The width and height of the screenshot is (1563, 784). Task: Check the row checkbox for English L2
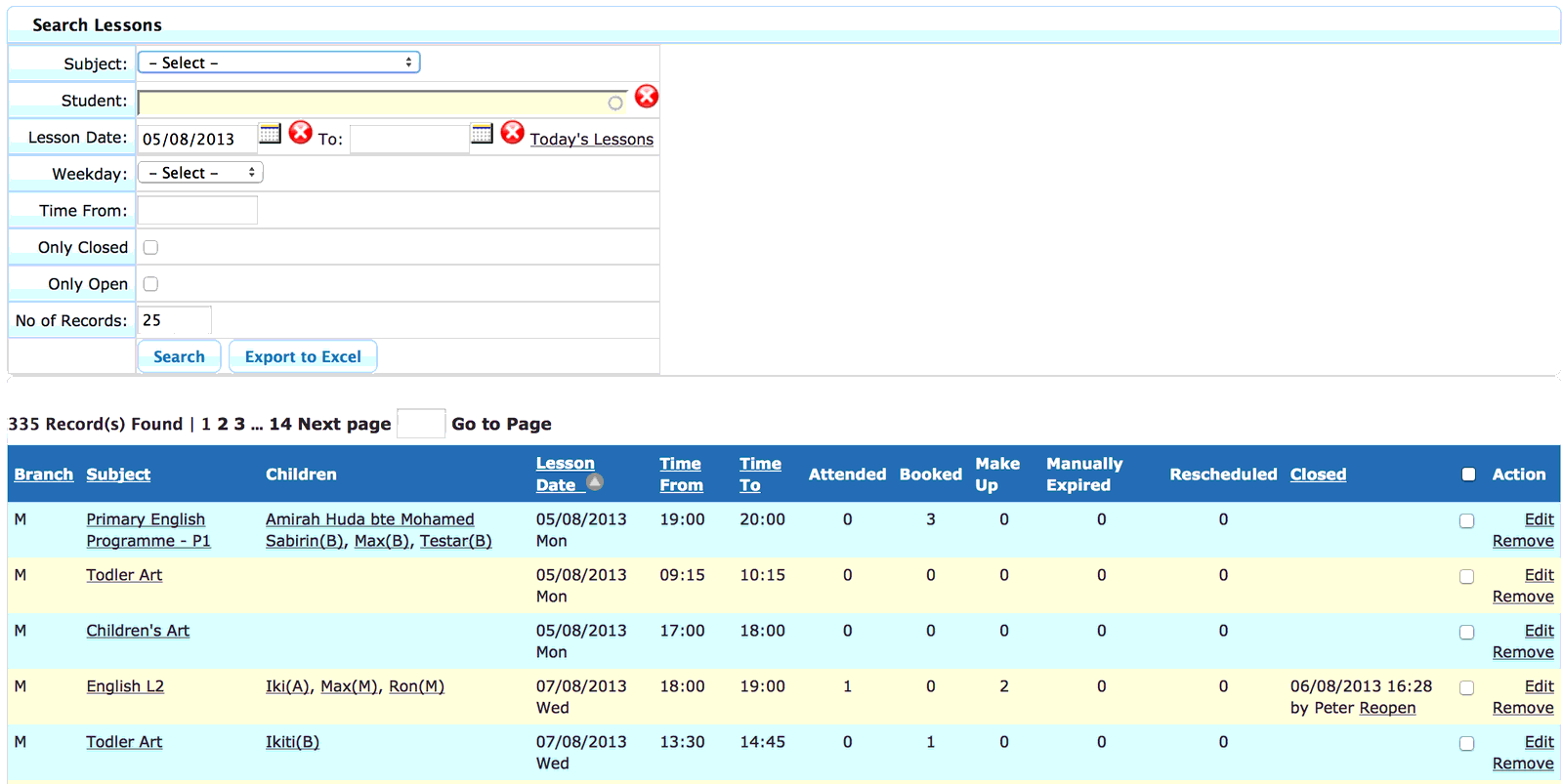click(x=1466, y=688)
